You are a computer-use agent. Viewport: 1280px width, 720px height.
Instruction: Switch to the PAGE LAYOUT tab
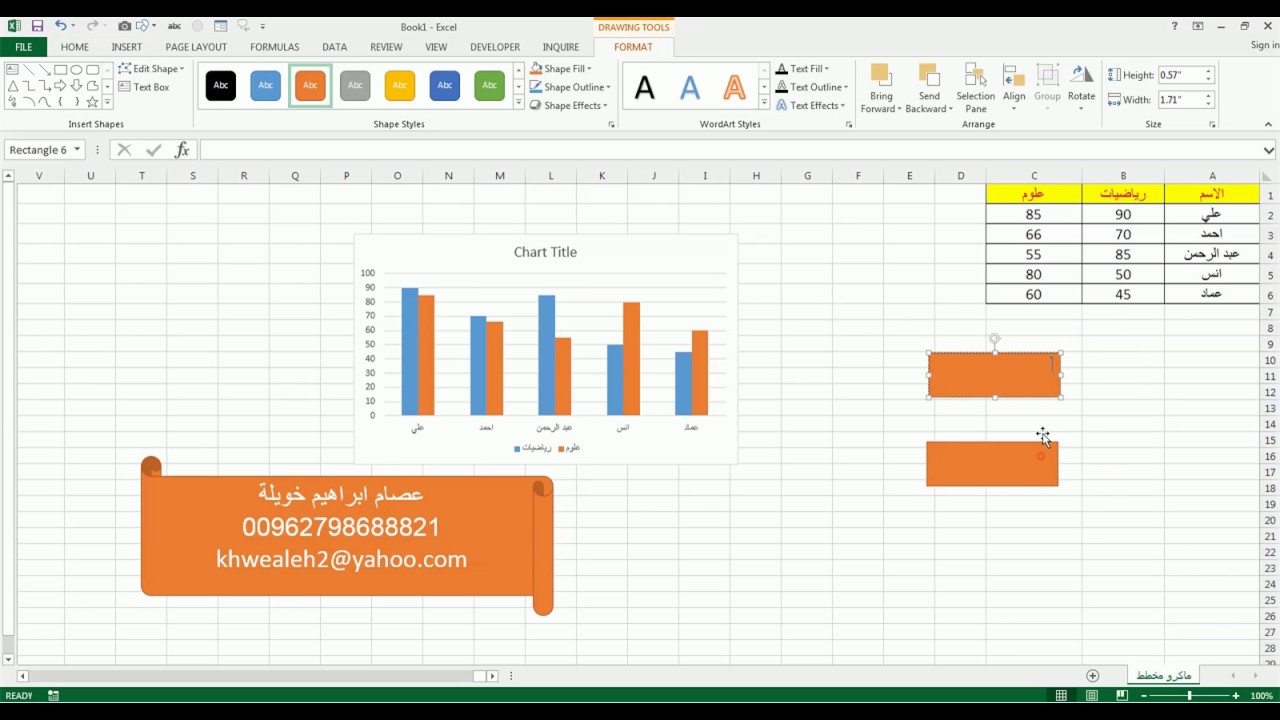(x=196, y=47)
